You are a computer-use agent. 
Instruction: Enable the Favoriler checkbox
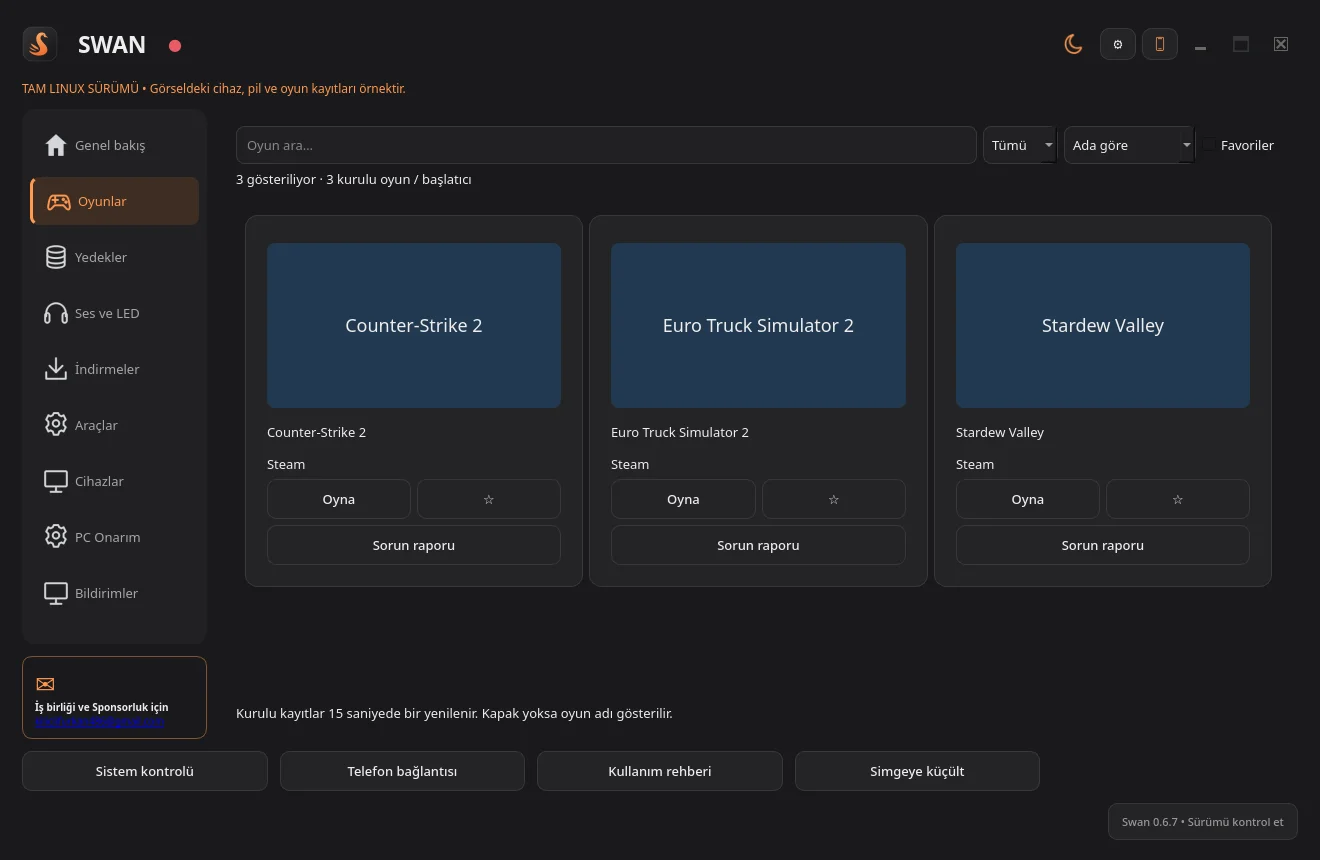click(1210, 145)
